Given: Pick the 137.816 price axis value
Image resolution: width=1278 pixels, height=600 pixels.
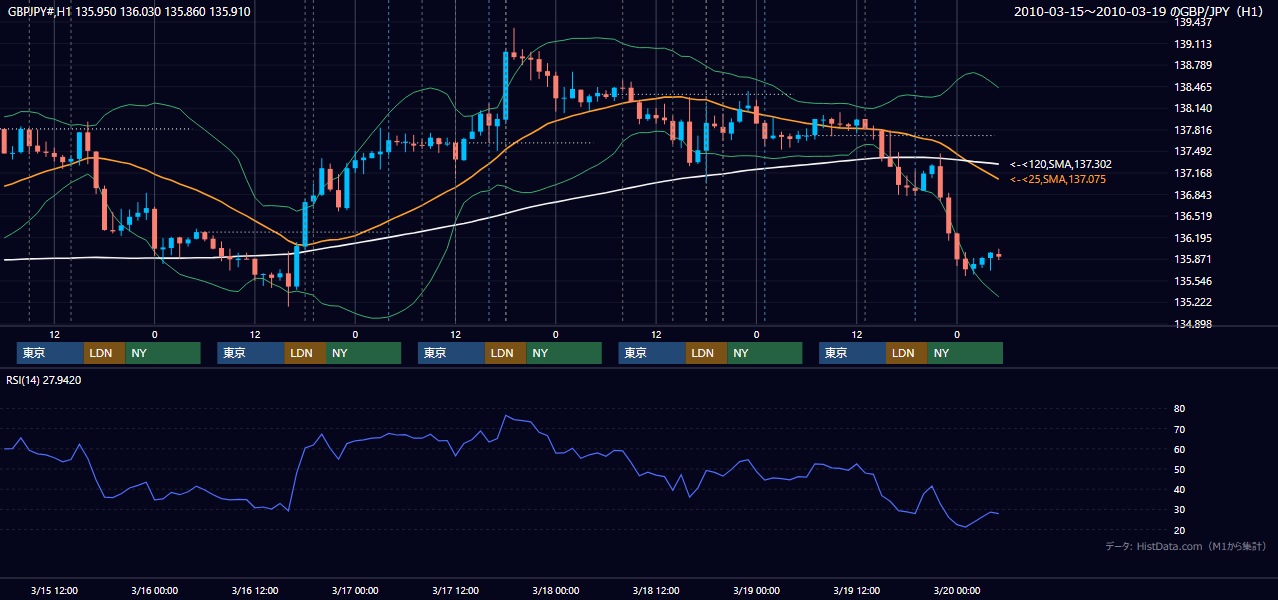Looking at the screenshot, I should [1193, 130].
